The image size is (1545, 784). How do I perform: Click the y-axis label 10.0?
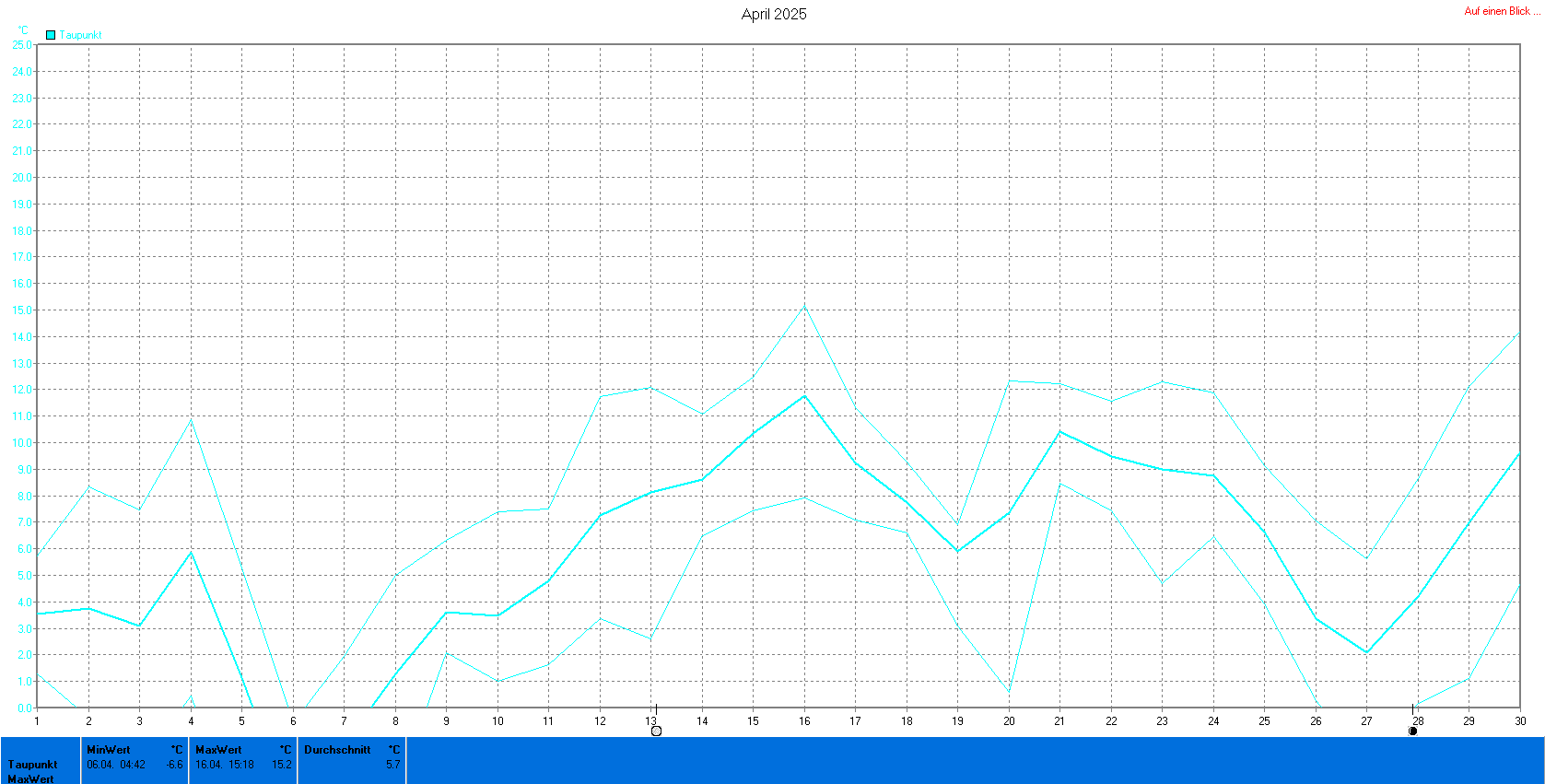22,443
